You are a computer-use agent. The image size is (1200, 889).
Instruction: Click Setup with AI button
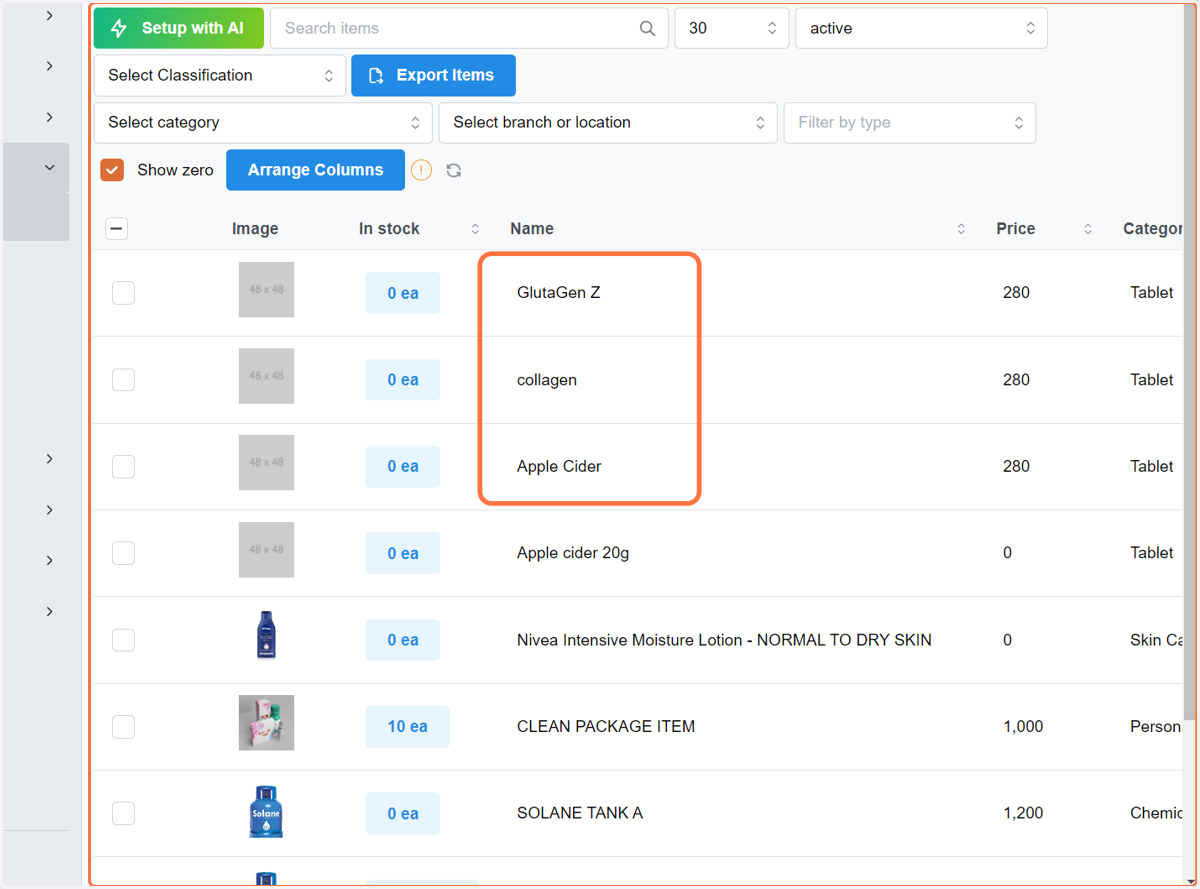point(179,28)
